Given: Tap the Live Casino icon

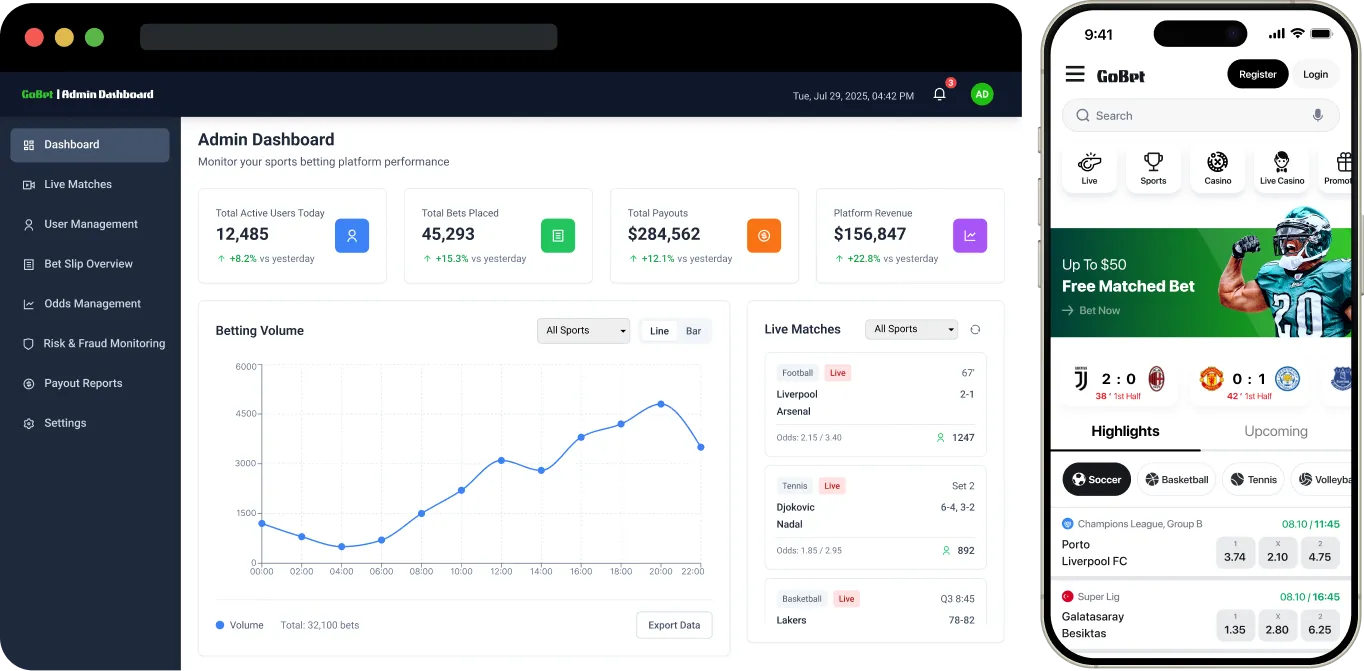Looking at the screenshot, I should 1281,165.
